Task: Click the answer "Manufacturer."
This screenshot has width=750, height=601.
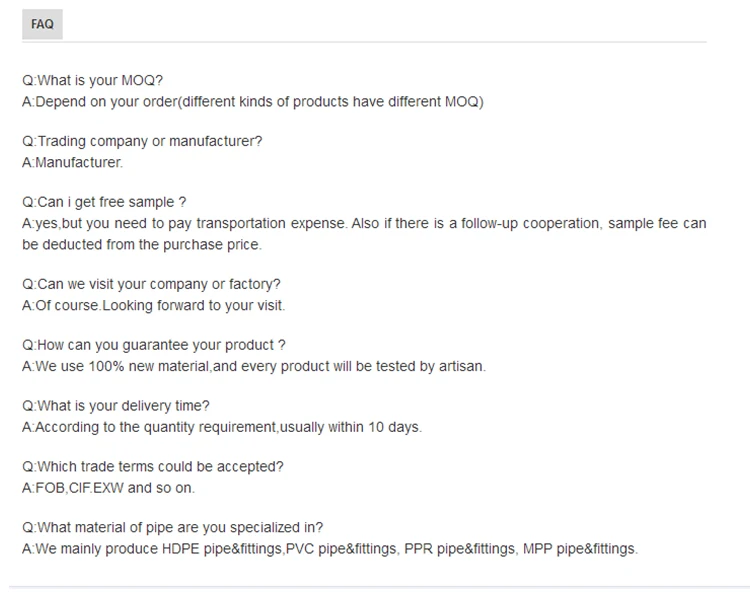Action: point(72,163)
